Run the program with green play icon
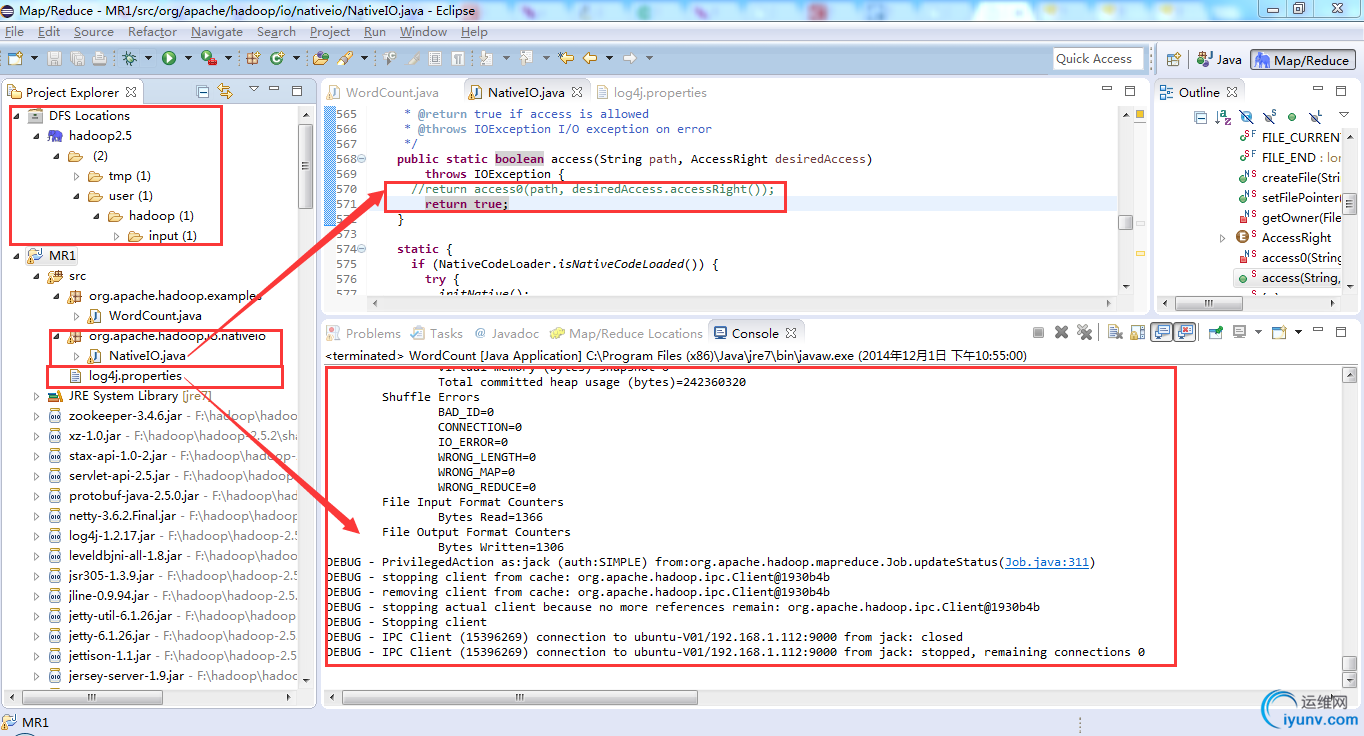Viewport: 1364px width, 736px height. click(x=169, y=58)
